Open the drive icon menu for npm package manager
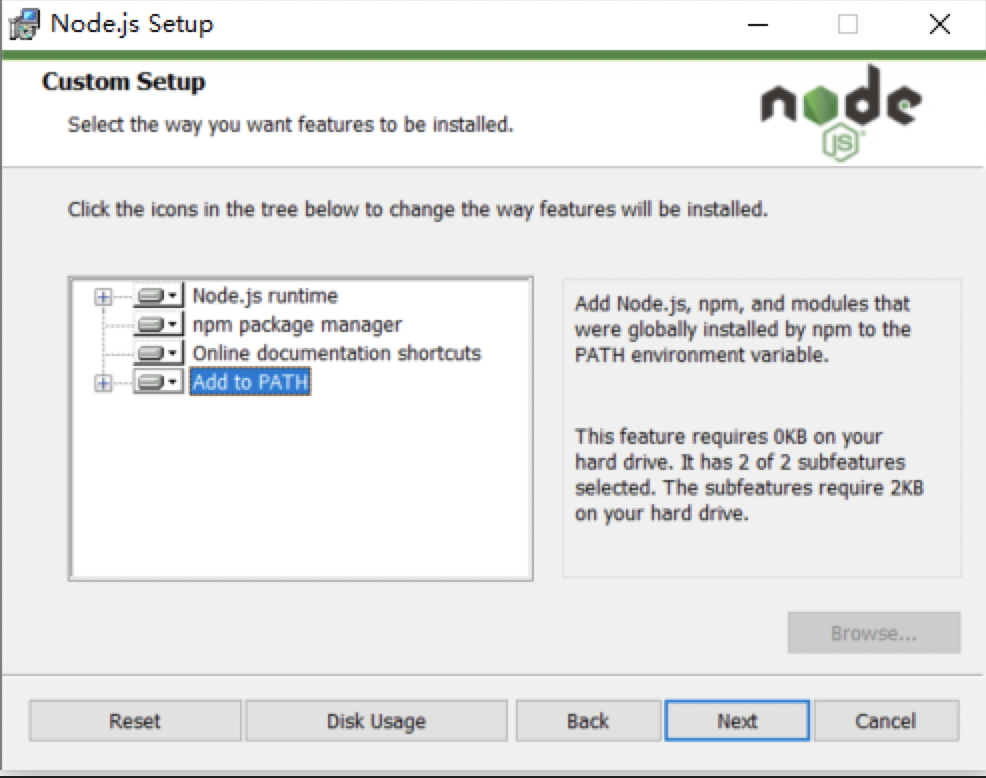The height and width of the screenshot is (778, 986). point(157,325)
